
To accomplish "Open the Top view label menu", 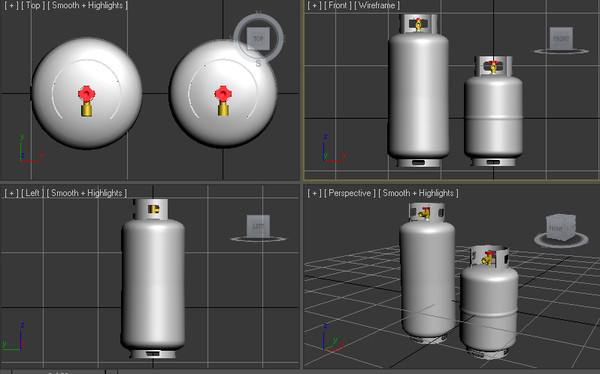I will 33,6.
